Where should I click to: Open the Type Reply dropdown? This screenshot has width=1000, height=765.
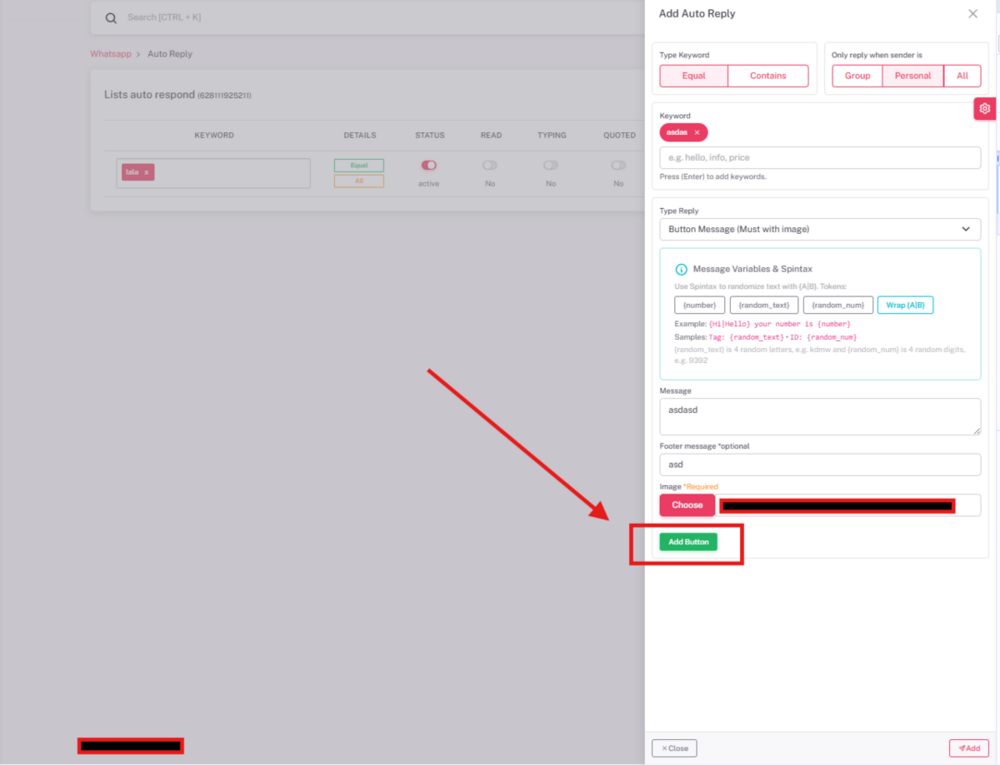819,229
